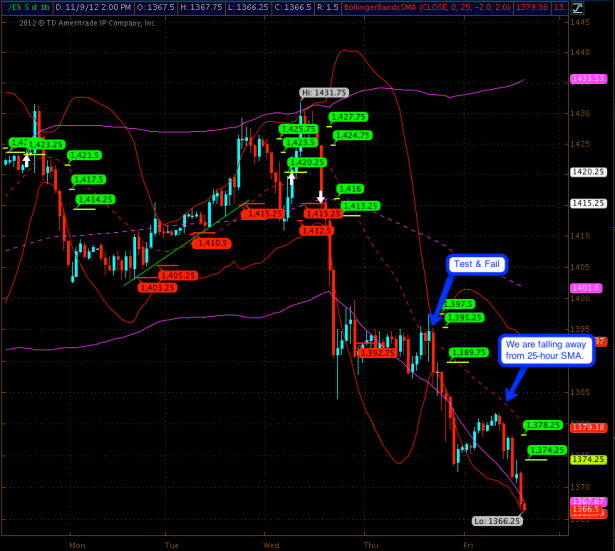This screenshot has width=615, height=551.
Task: Click the 'Test & Fail' annotation box
Action: [x=478, y=265]
